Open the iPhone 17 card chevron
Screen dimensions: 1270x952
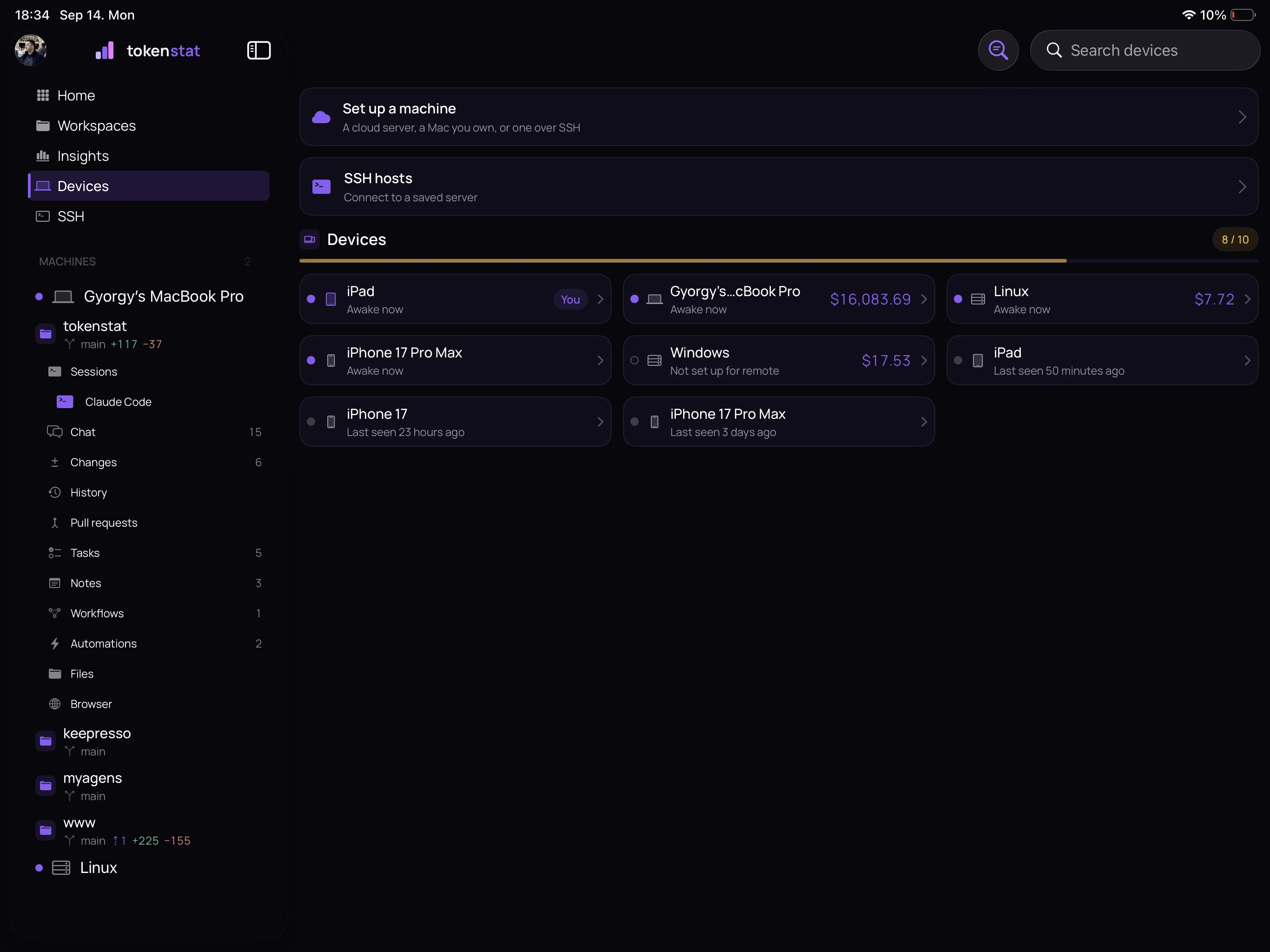tap(600, 422)
